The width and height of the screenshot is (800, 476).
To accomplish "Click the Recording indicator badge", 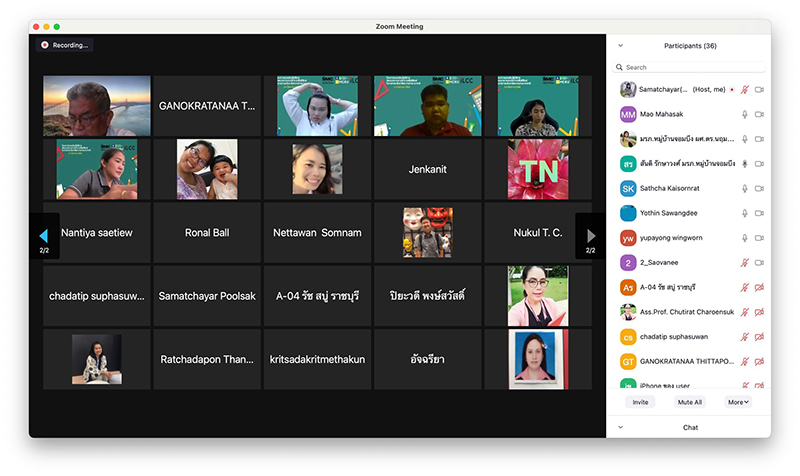I will (x=65, y=45).
